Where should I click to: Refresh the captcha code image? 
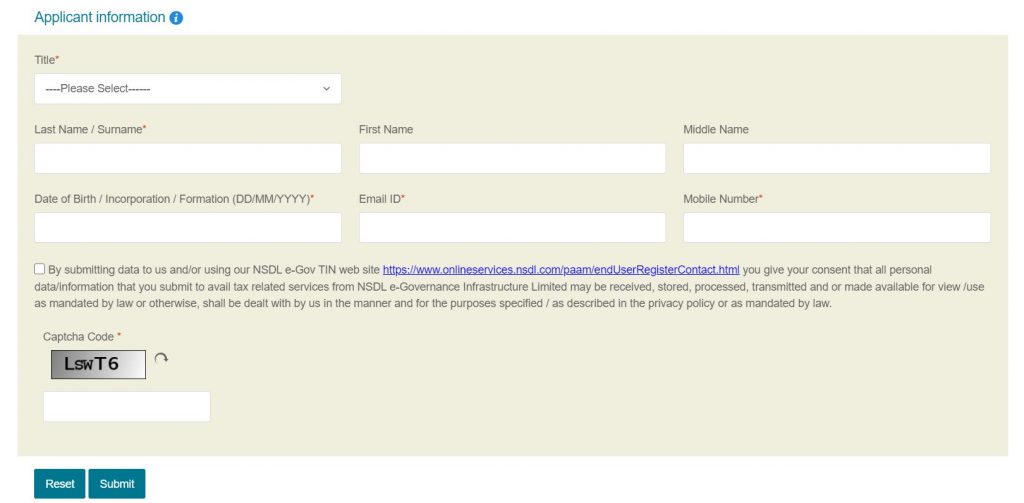[x=161, y=359]
